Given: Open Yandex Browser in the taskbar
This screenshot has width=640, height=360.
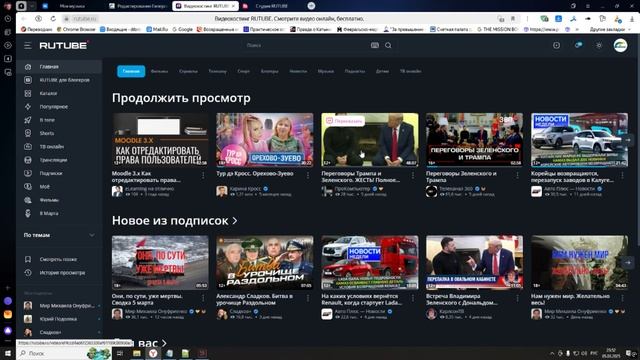Looking at the screenshot, I should coord(153,353).
